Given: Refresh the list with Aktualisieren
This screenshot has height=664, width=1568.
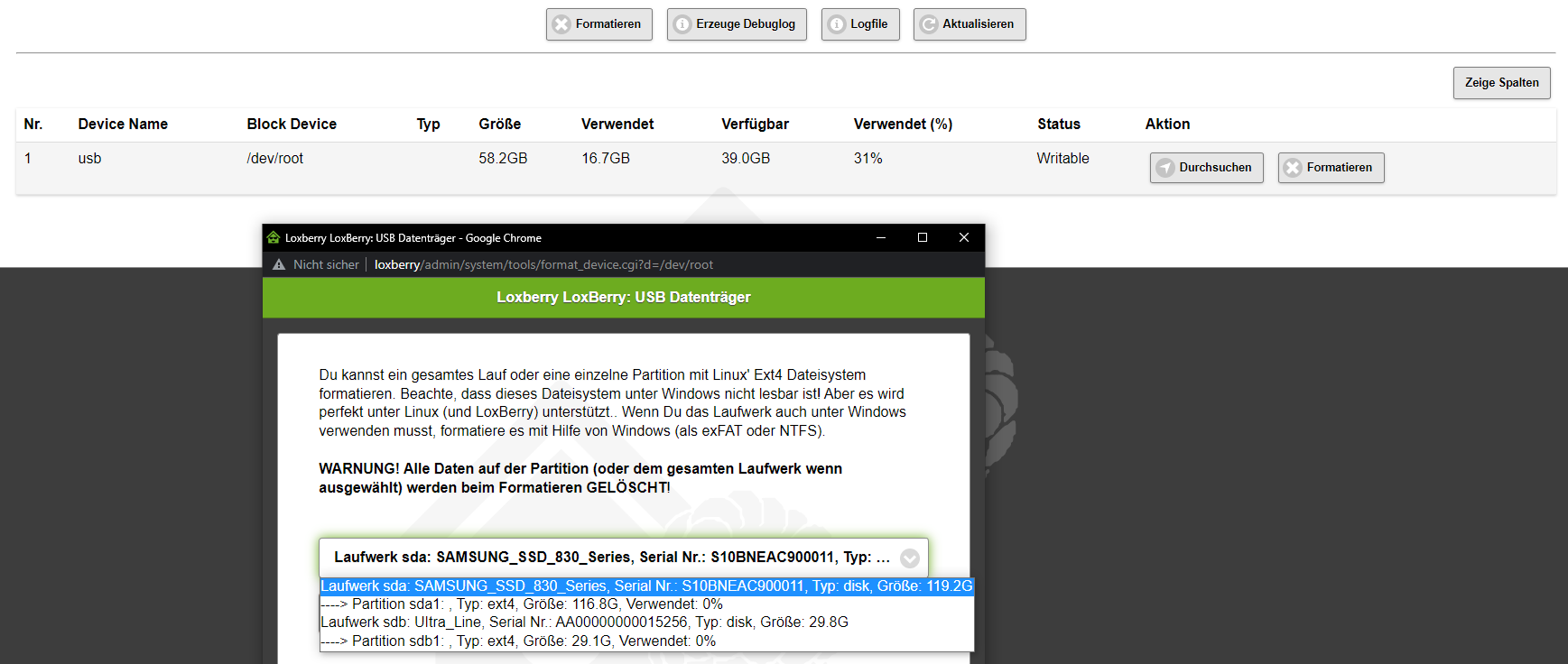Looking at the screenshot, I should [970, 24].
